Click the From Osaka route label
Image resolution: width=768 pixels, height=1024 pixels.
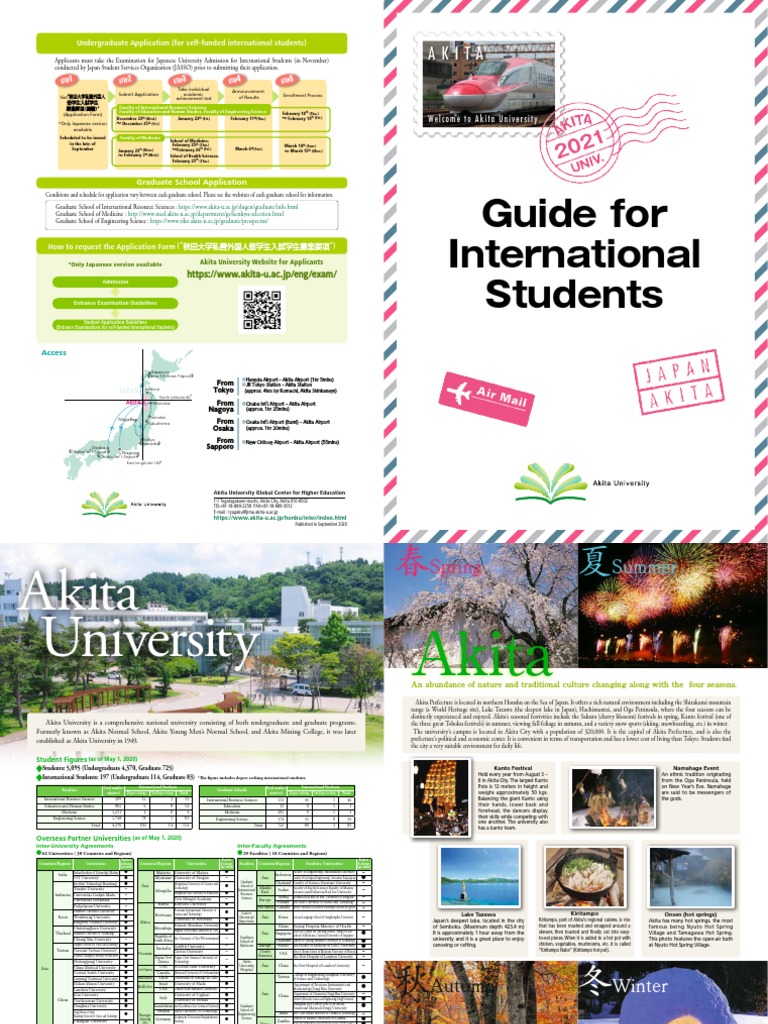pos(225,425)
